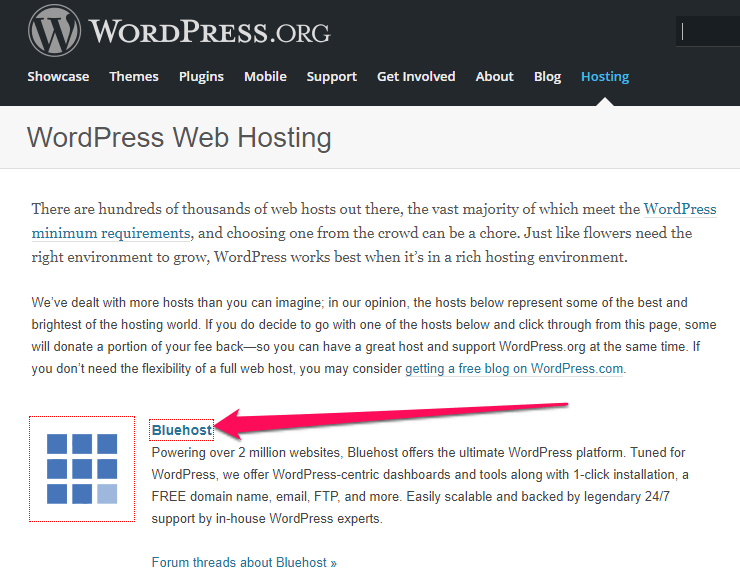Click the Bluehost grid logo thumbnail

(x=82, y=469)
